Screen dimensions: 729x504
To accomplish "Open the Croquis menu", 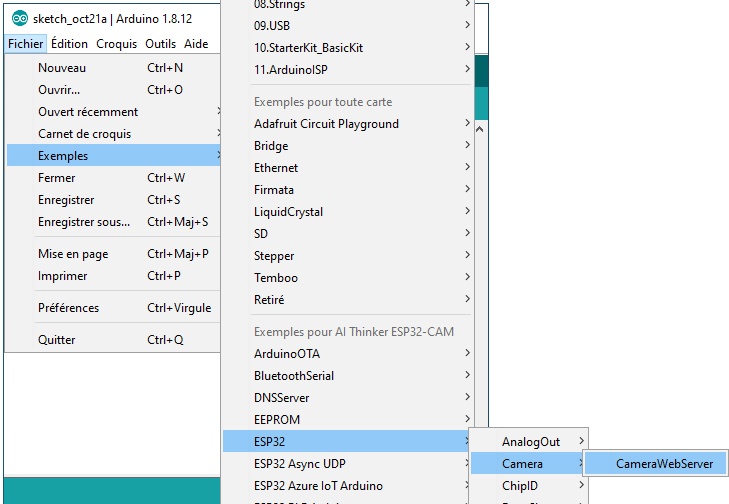I will tap(117, 44).
